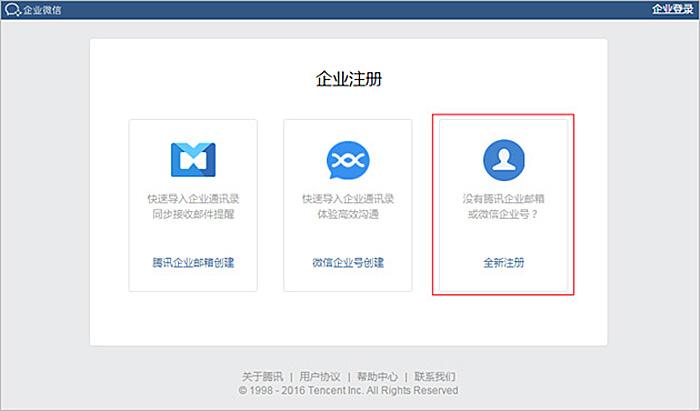Click the Tencent enterprise mail envelope icon
This screenshot has height=411, width=700.
[x=193, y=159]
